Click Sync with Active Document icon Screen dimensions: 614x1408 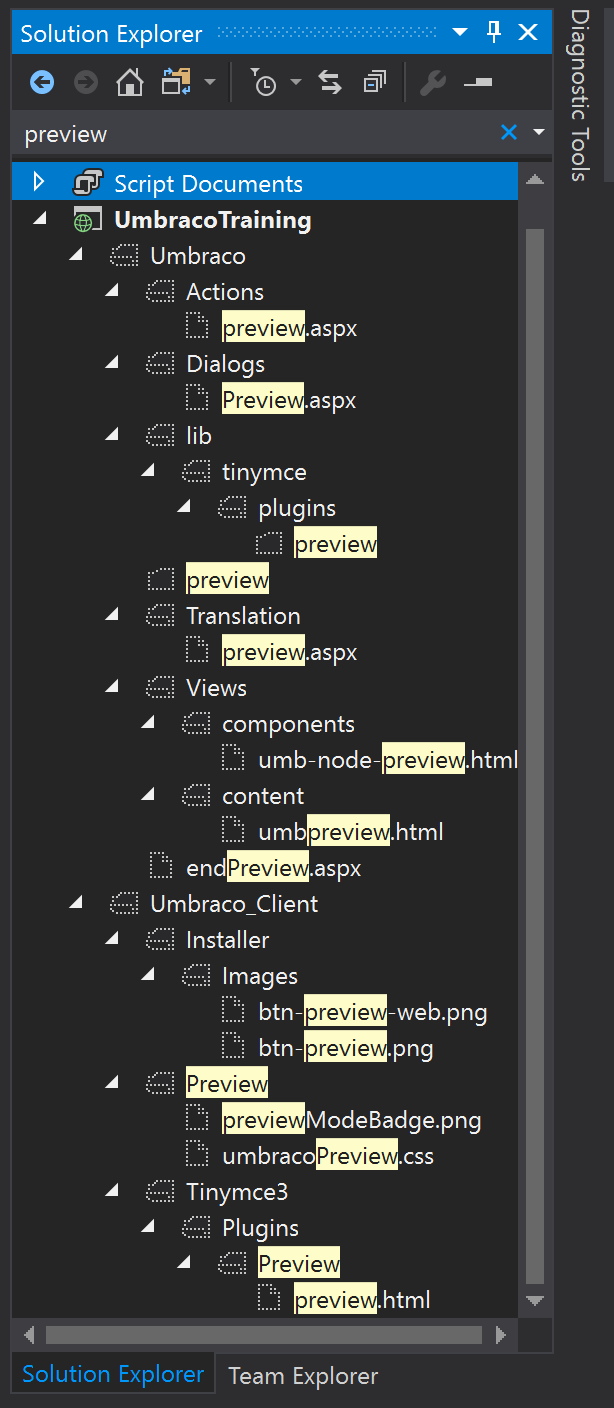click(x=331, y=82)
